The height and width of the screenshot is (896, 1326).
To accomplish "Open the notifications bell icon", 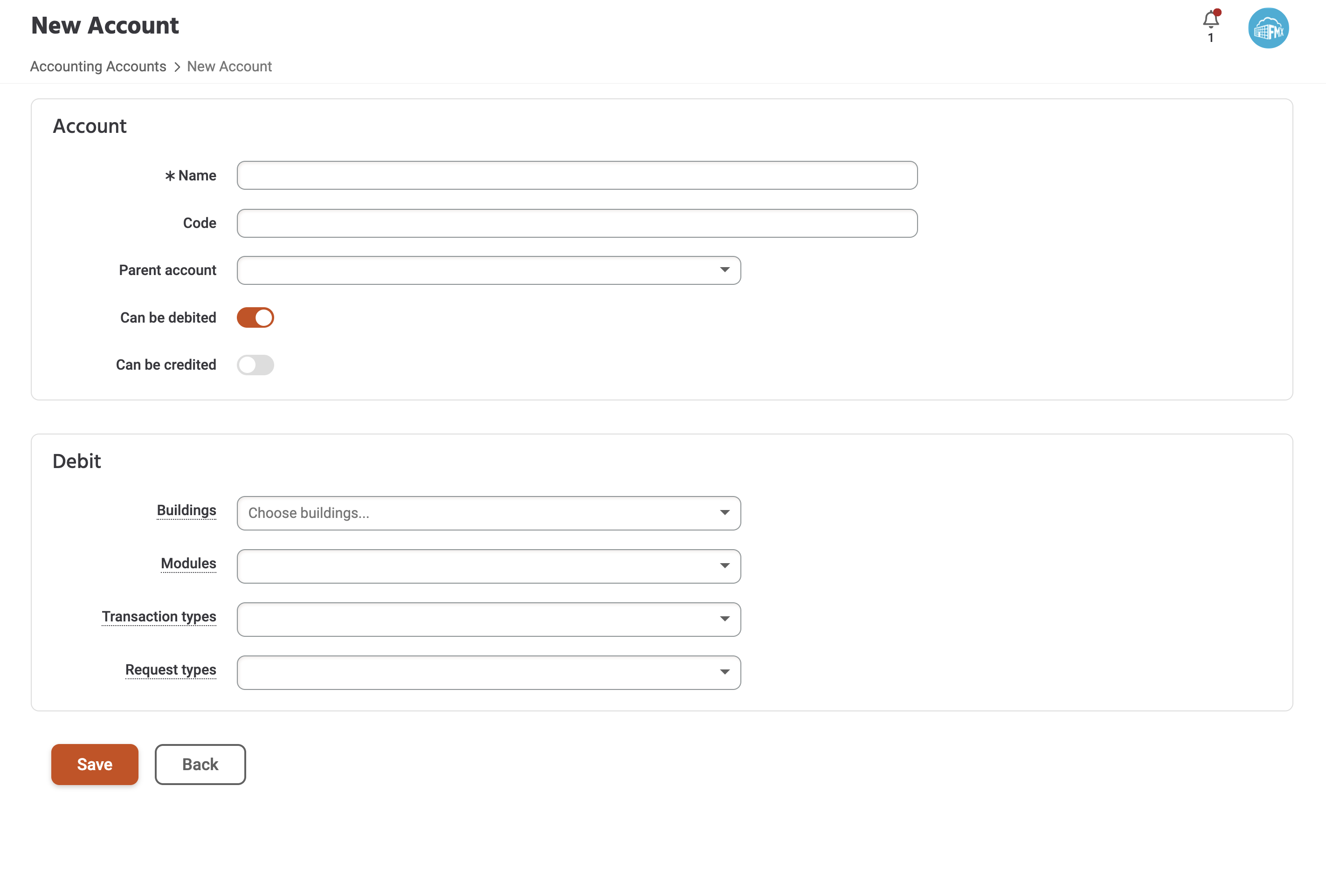I will coord(1210,21).
